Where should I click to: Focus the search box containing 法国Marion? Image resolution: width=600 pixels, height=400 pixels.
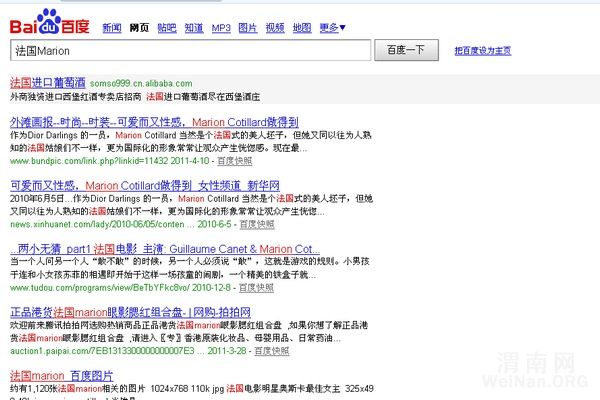[191, 50]
